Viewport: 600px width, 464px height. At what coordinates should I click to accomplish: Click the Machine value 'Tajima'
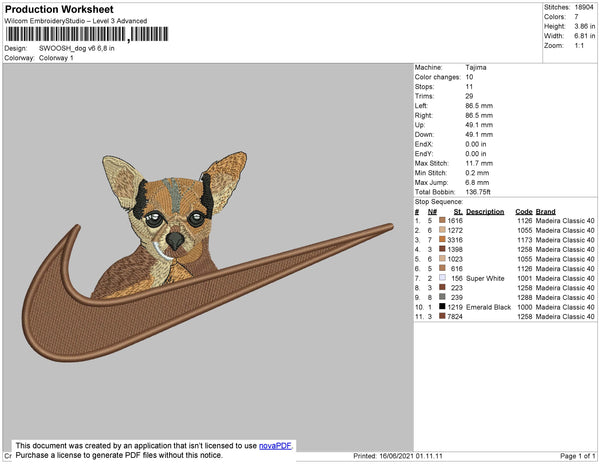click(476, 67)
